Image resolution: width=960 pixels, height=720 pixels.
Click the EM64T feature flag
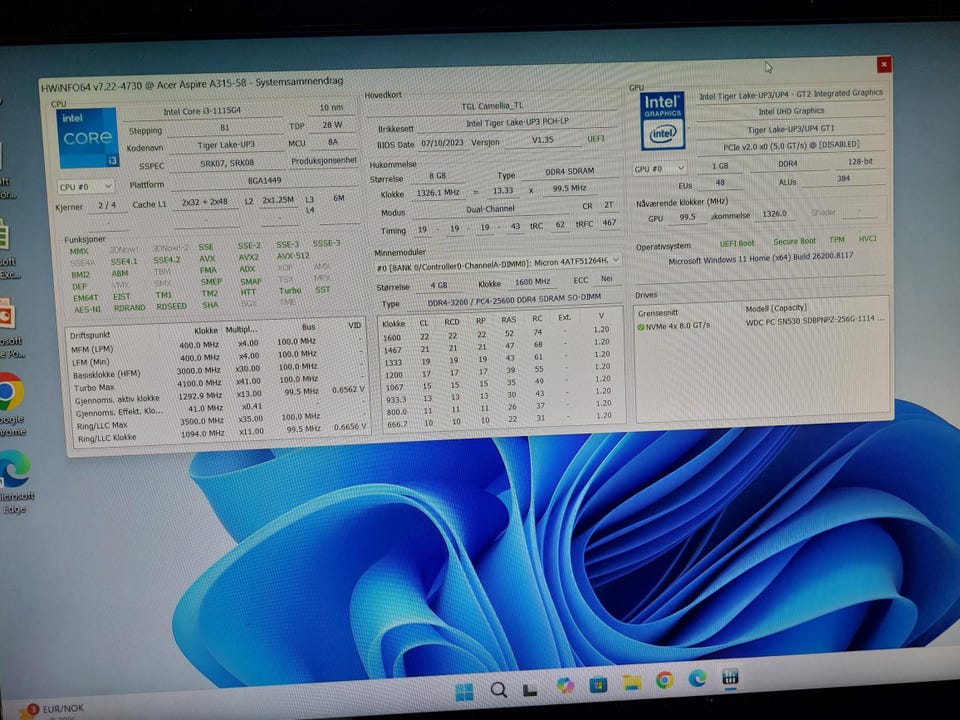pyautogui.click(x=86, y=298)
